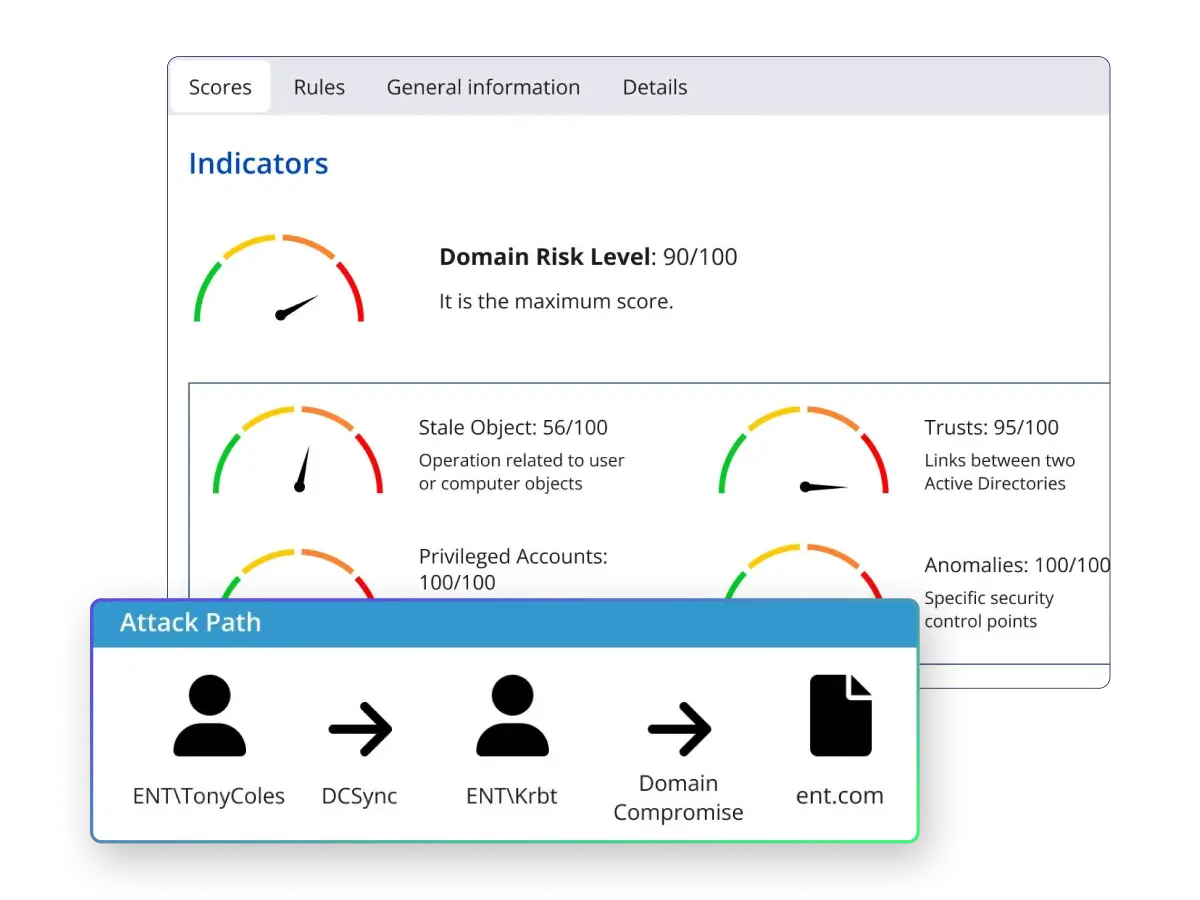
Task: Click the Domain Risk Level gauge
Action: 278,278
